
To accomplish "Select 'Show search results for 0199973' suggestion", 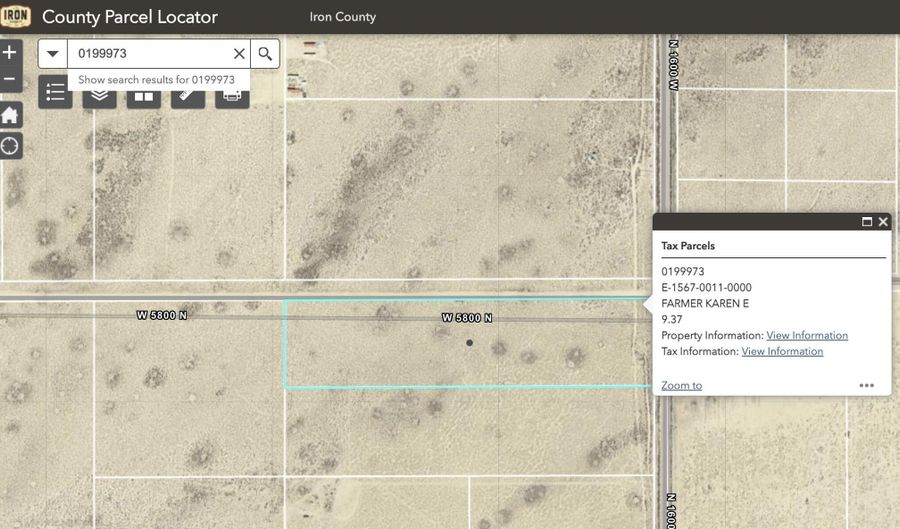I will (x=156, y=80).
